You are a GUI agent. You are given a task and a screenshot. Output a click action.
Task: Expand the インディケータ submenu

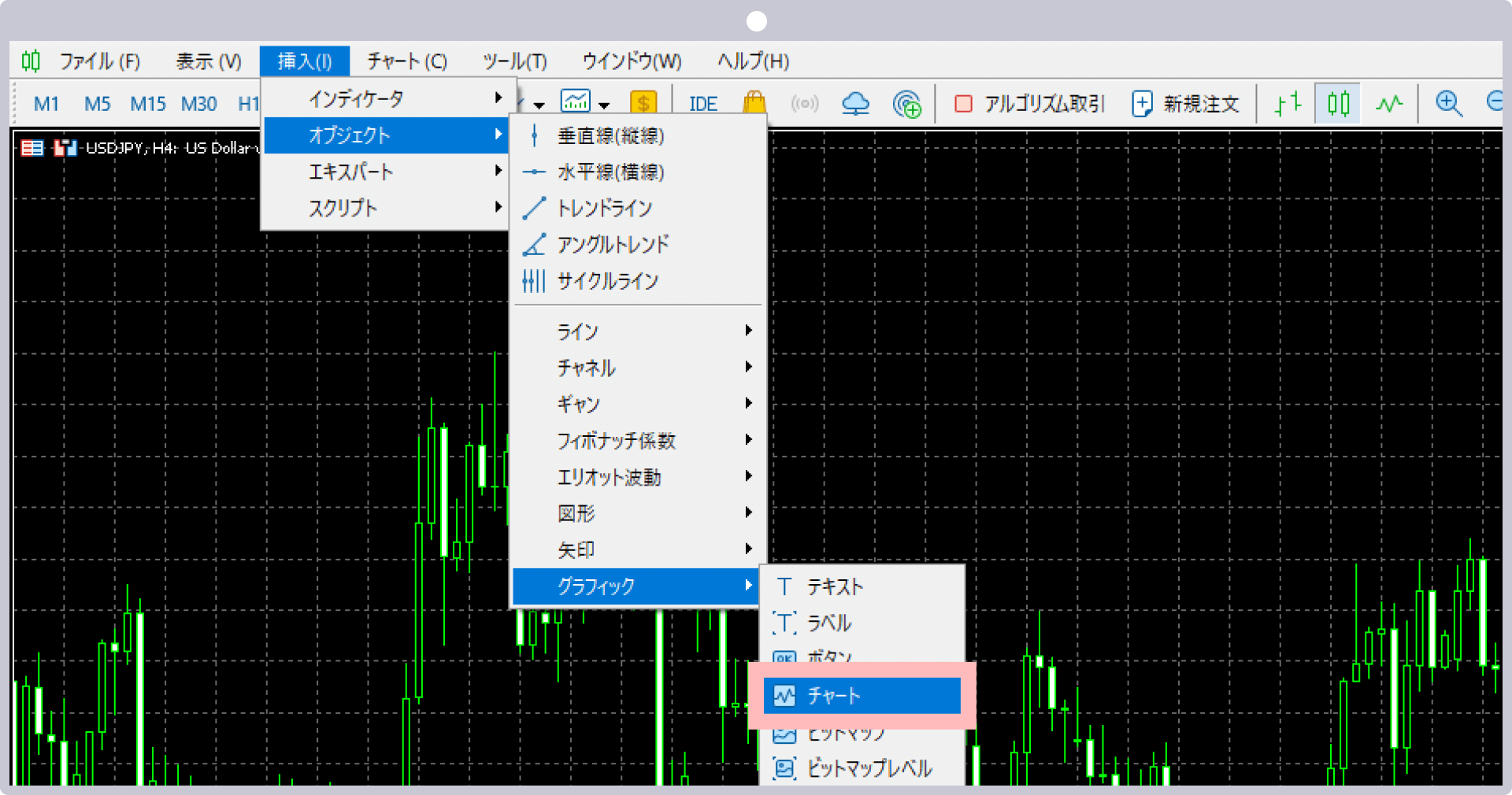pyautogui.click(x=356, y=98)
